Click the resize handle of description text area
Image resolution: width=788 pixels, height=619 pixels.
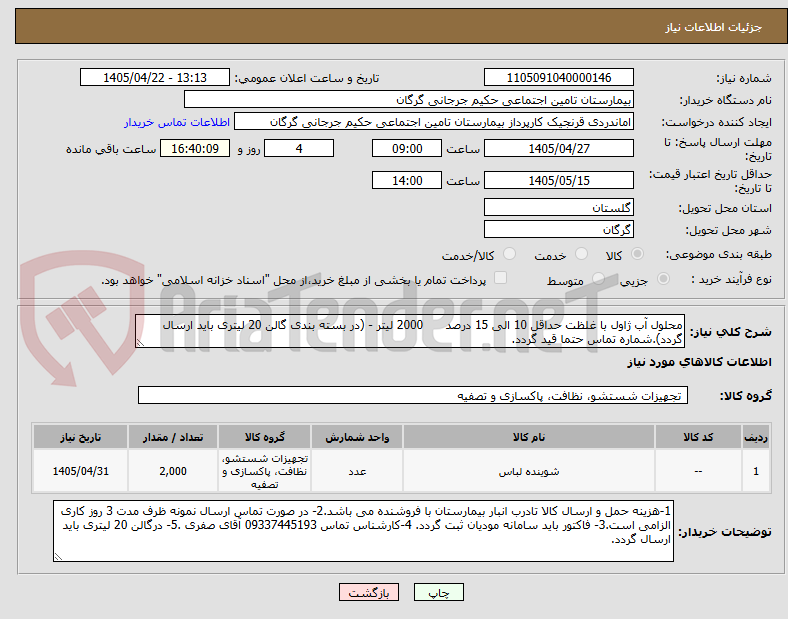coord(140,343)
